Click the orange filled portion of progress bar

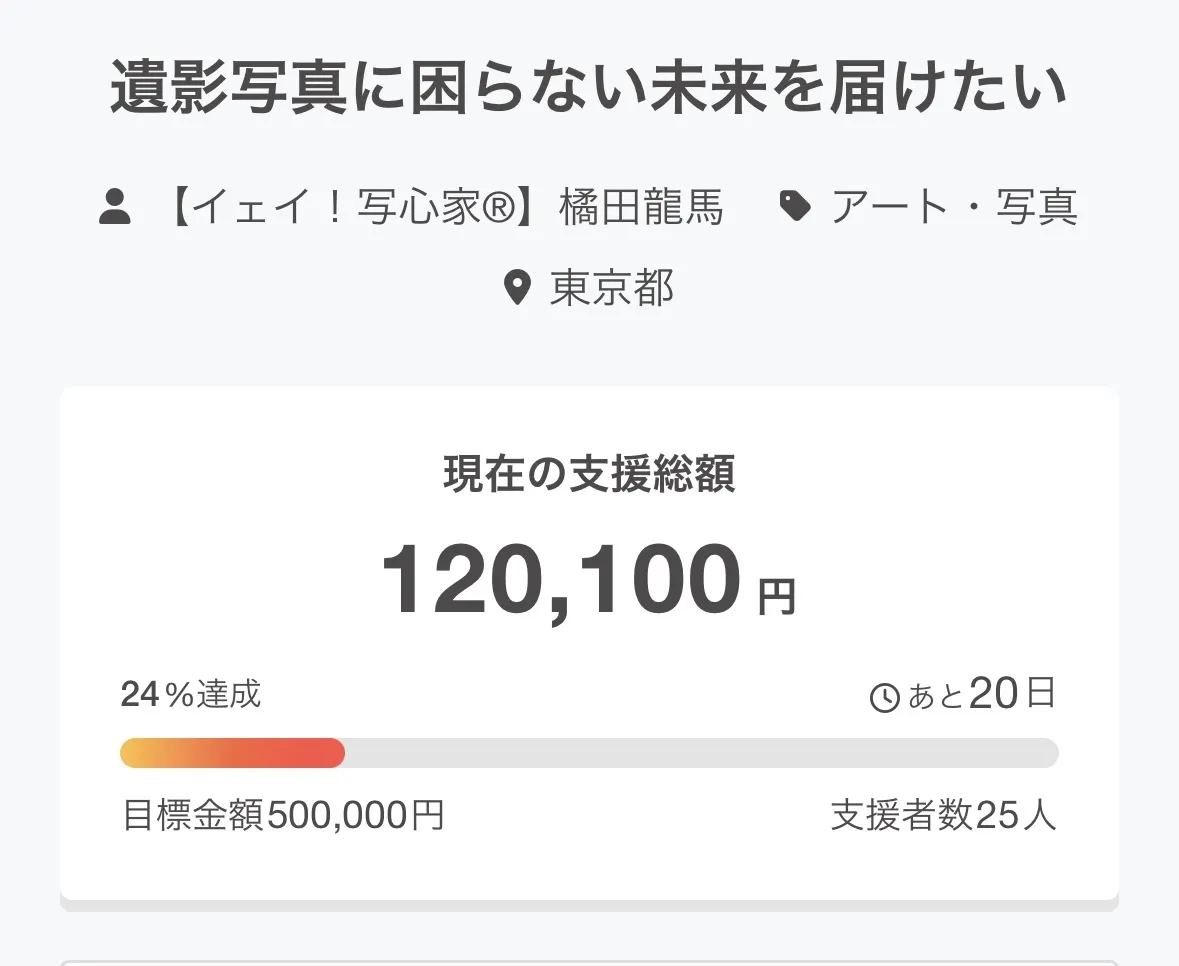click(232, 753)
